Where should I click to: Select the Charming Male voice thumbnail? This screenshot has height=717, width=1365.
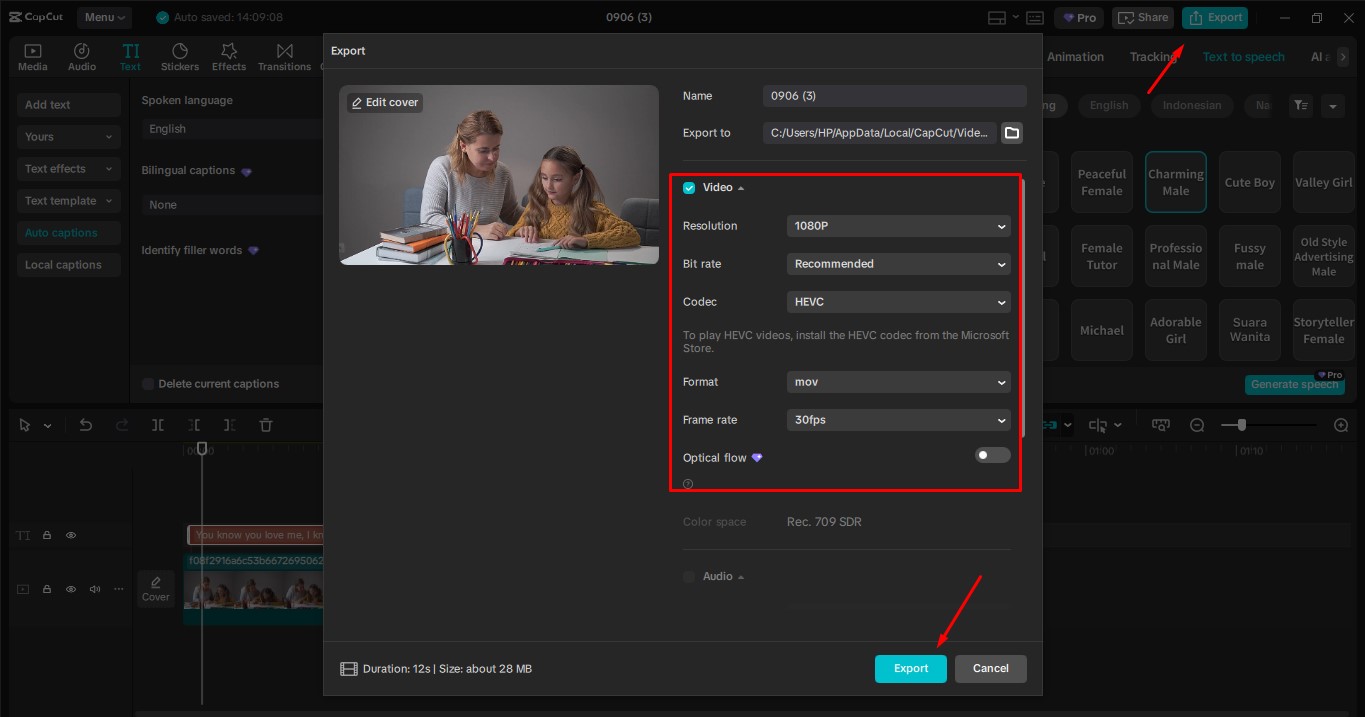click(x=1175, y=181)
